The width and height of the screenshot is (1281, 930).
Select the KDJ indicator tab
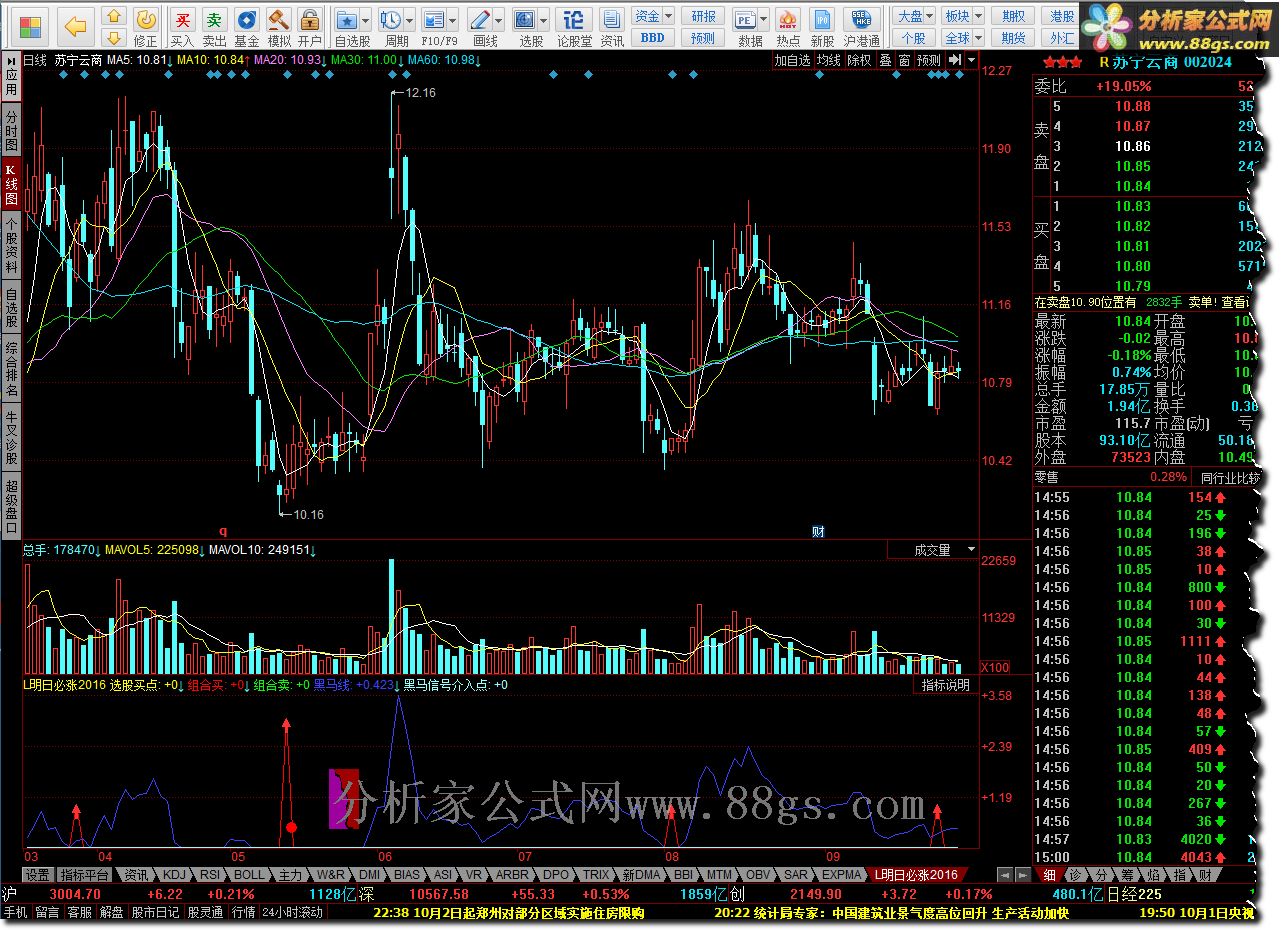(173, 874)
